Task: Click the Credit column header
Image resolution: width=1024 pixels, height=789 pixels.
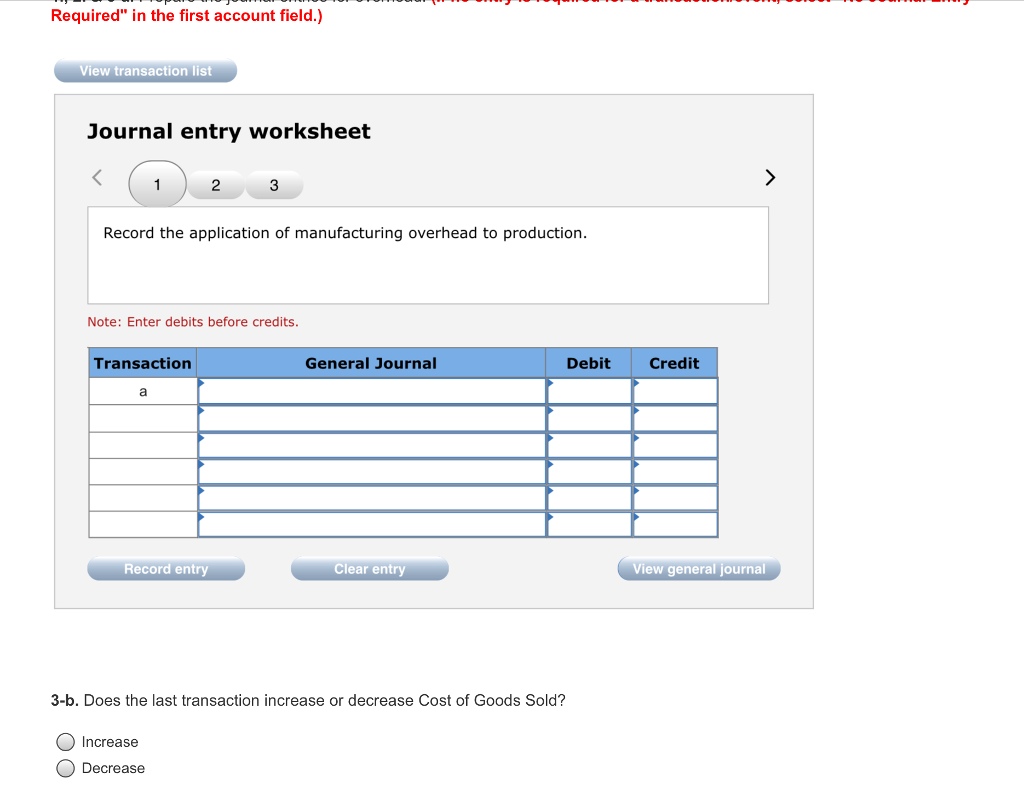Action: pyautogui.click(x=674, y=363)
